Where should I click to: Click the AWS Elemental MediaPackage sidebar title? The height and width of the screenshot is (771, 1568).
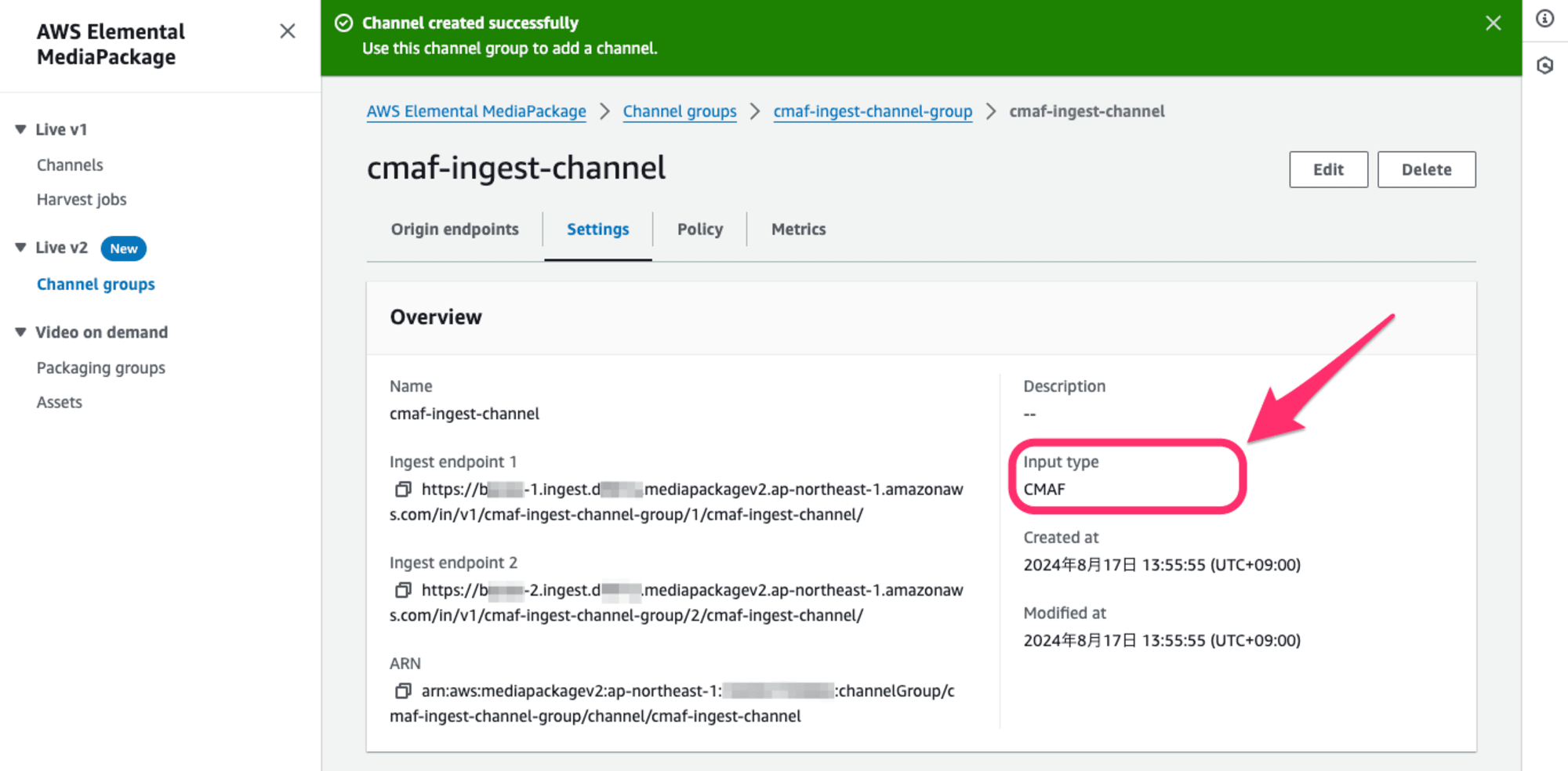(x=111, y=44)
